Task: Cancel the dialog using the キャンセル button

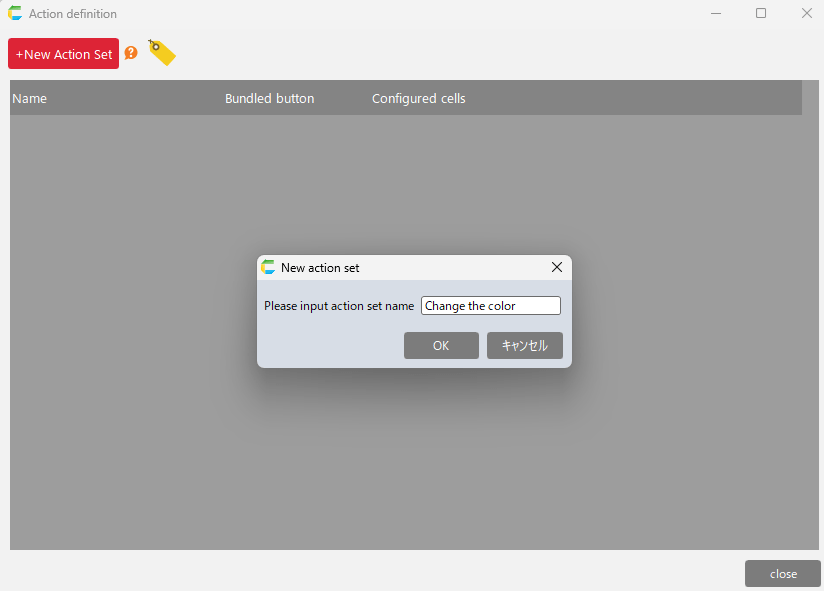Action: 525,346
